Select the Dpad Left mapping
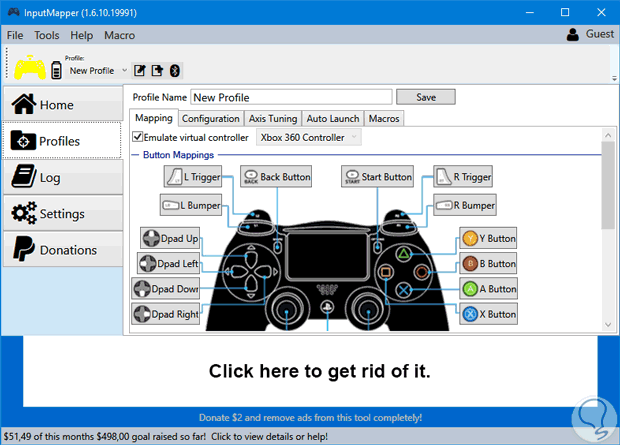The width and height of the screenshot is (620, 445). [168, 263]
